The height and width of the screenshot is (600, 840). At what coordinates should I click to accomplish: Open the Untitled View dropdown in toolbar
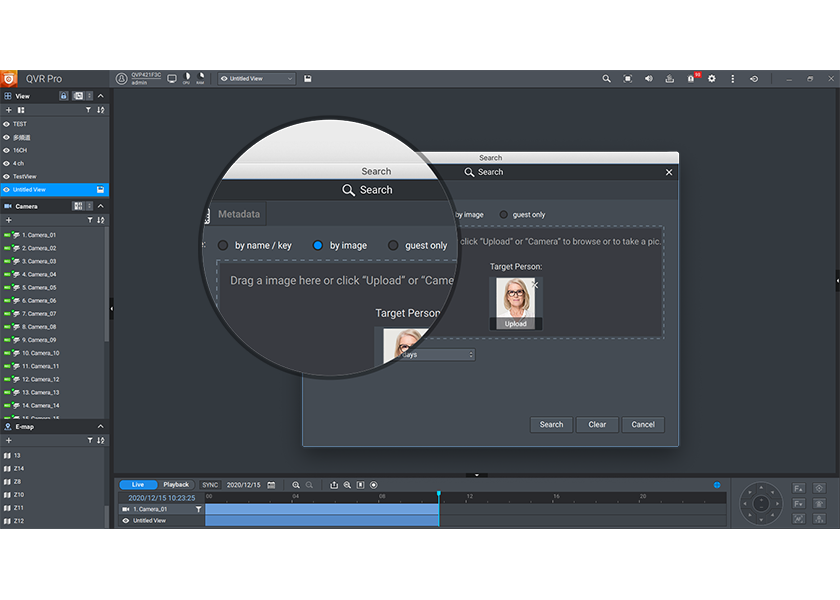[x=257, y=78]
